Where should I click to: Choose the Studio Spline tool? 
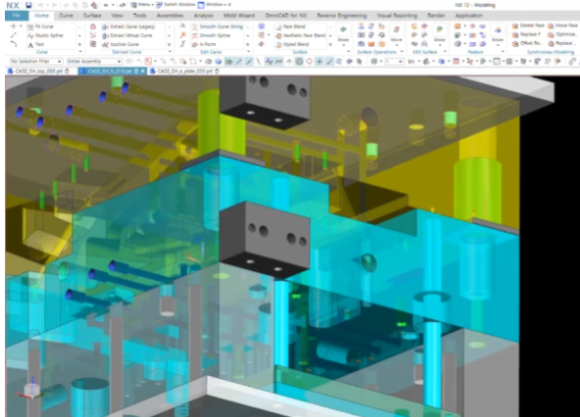[45, 36]
